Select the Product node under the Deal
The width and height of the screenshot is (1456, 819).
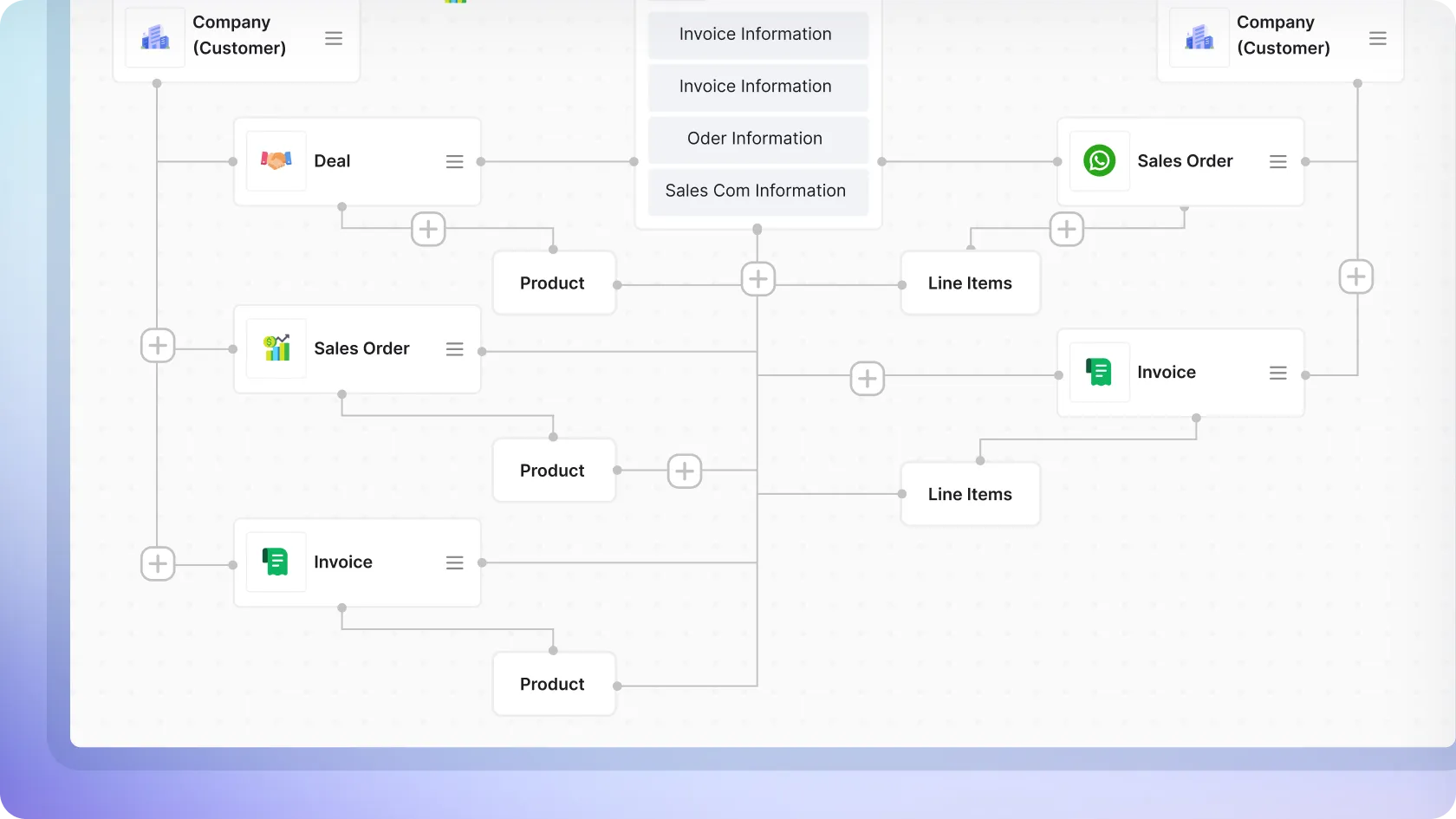click(554, 283)
